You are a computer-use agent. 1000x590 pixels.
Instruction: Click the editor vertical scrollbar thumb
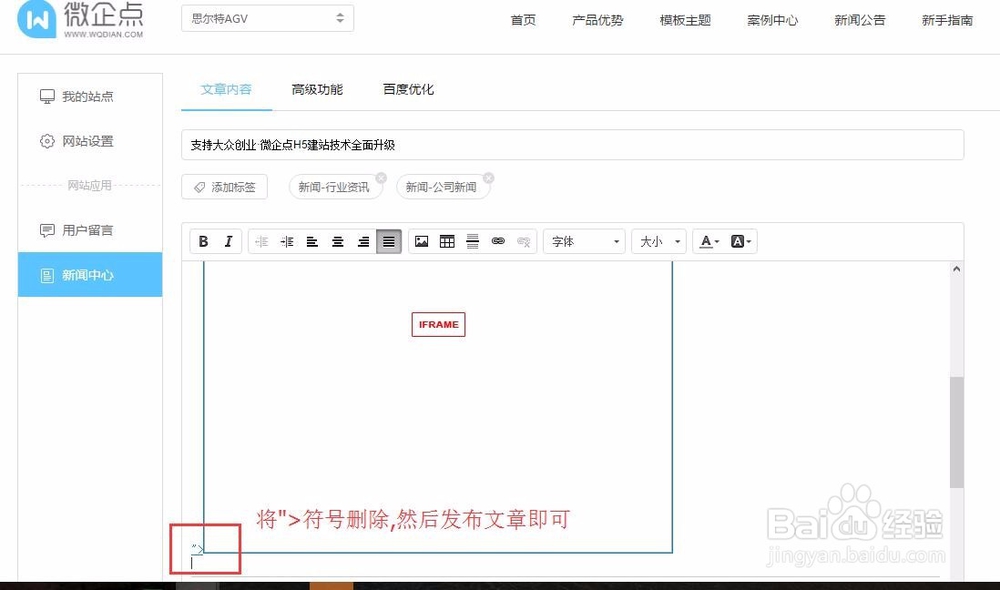pyautogui.click(x=956, y=432)
